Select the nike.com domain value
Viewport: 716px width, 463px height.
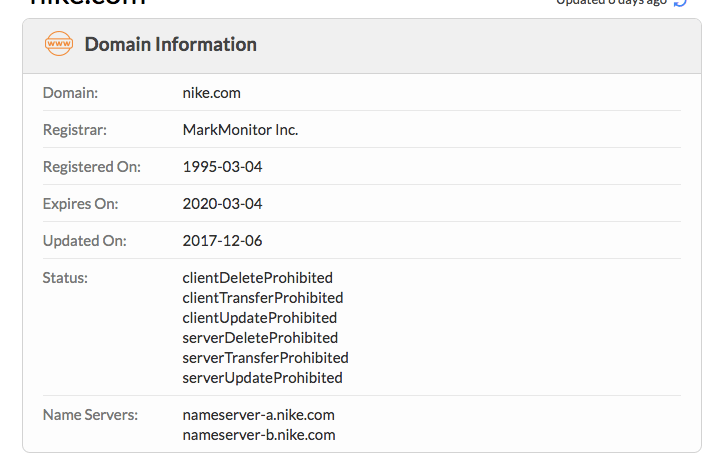(x=211, y=93)
